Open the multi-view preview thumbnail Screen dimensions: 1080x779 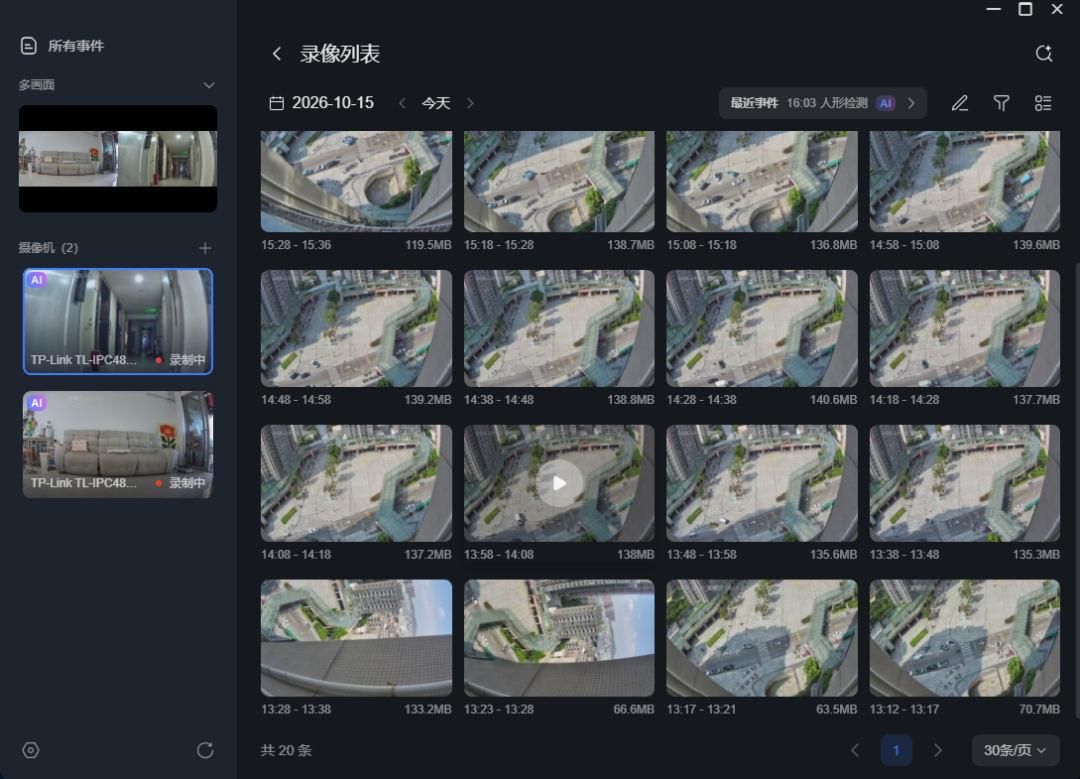(118, 158)
